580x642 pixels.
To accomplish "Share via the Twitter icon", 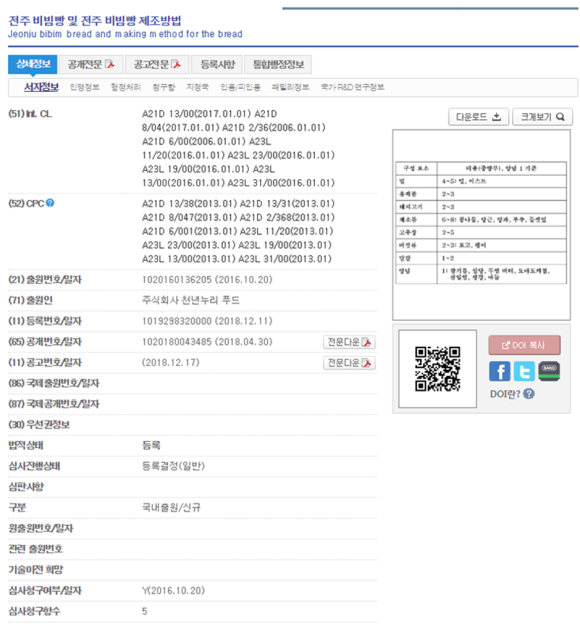I will pyautogui.click(x=524, y=371).
